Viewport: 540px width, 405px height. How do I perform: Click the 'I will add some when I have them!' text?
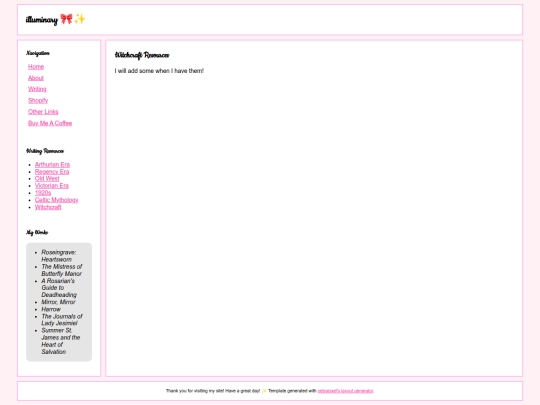click(159, 71)
